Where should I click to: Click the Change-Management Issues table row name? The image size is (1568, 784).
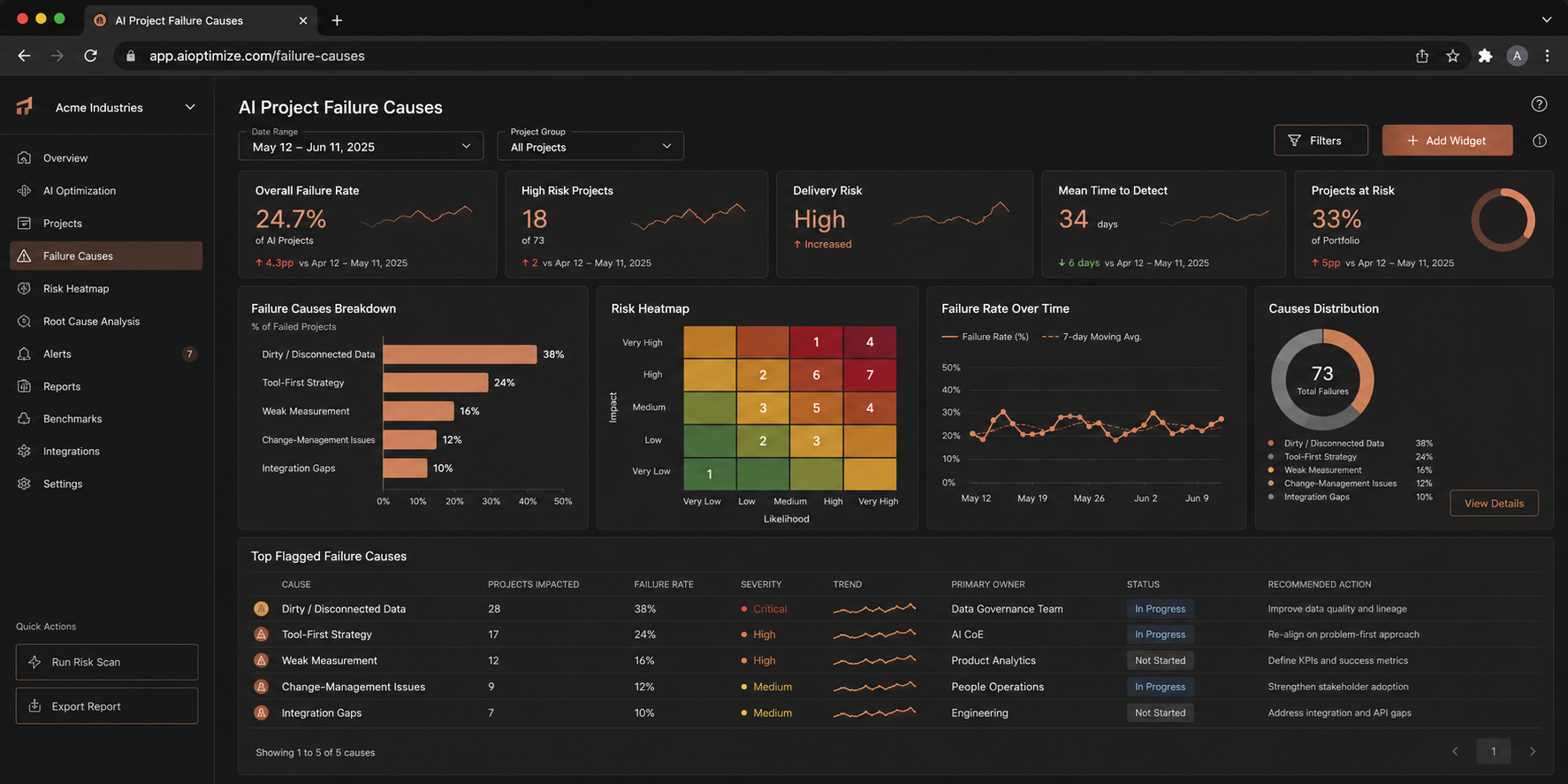354,687
